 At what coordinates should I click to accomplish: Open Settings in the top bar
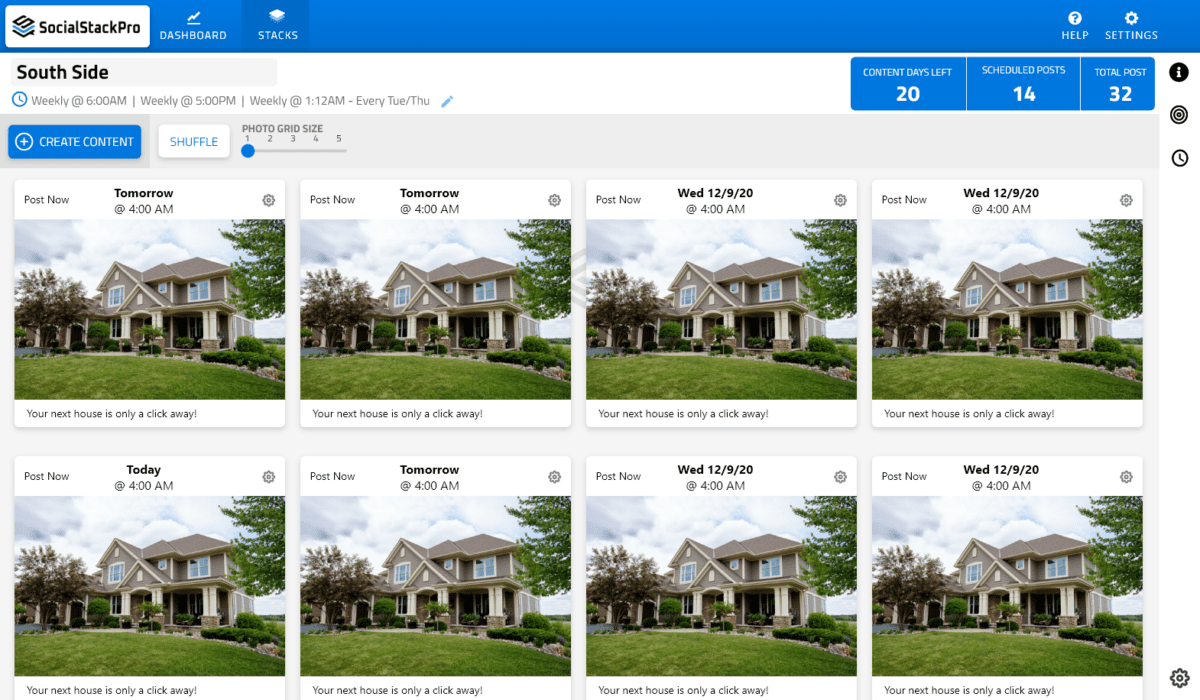[1131, 26]
